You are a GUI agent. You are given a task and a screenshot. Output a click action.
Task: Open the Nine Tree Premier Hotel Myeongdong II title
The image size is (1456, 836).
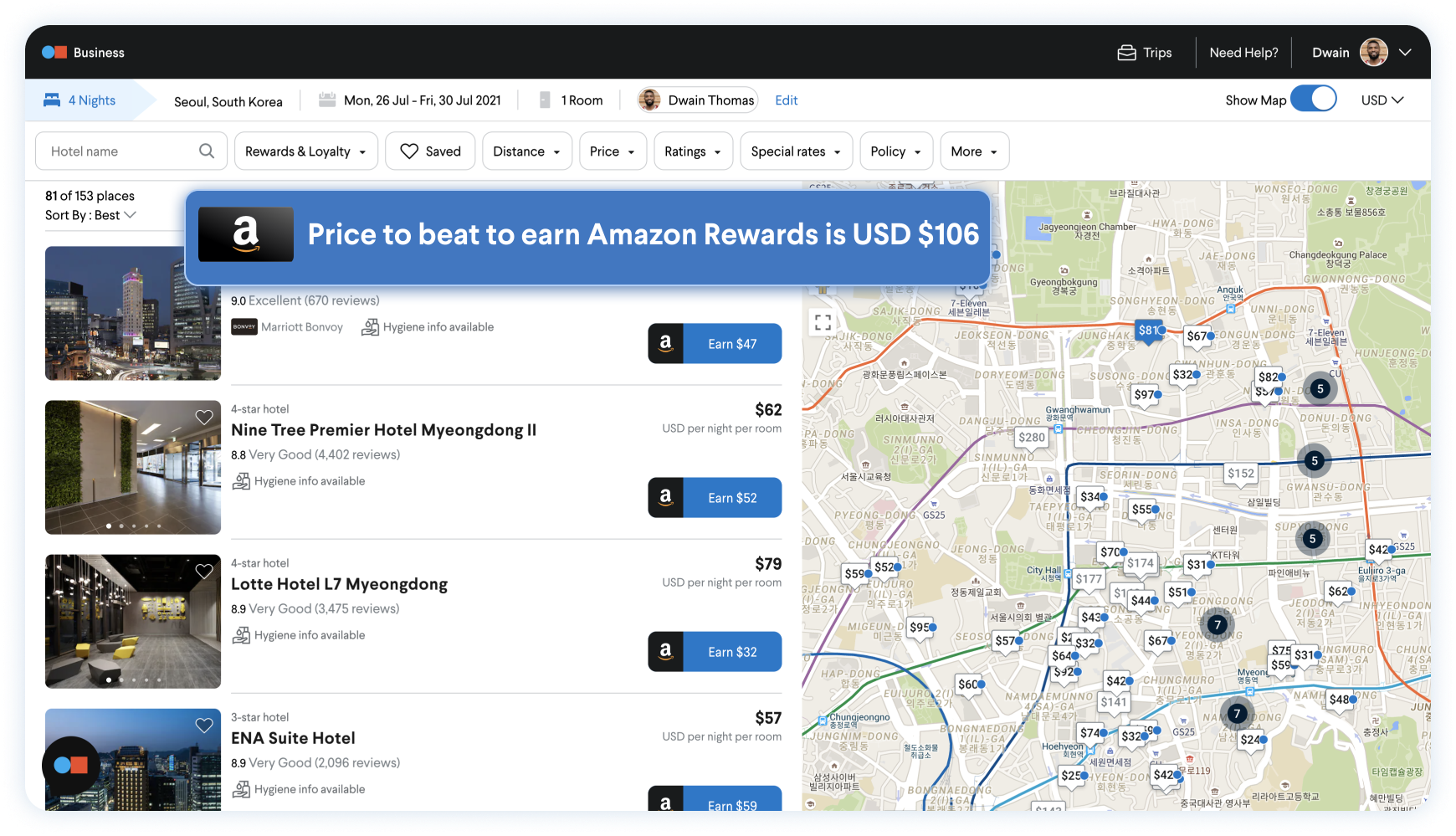[x=383, y=429]
